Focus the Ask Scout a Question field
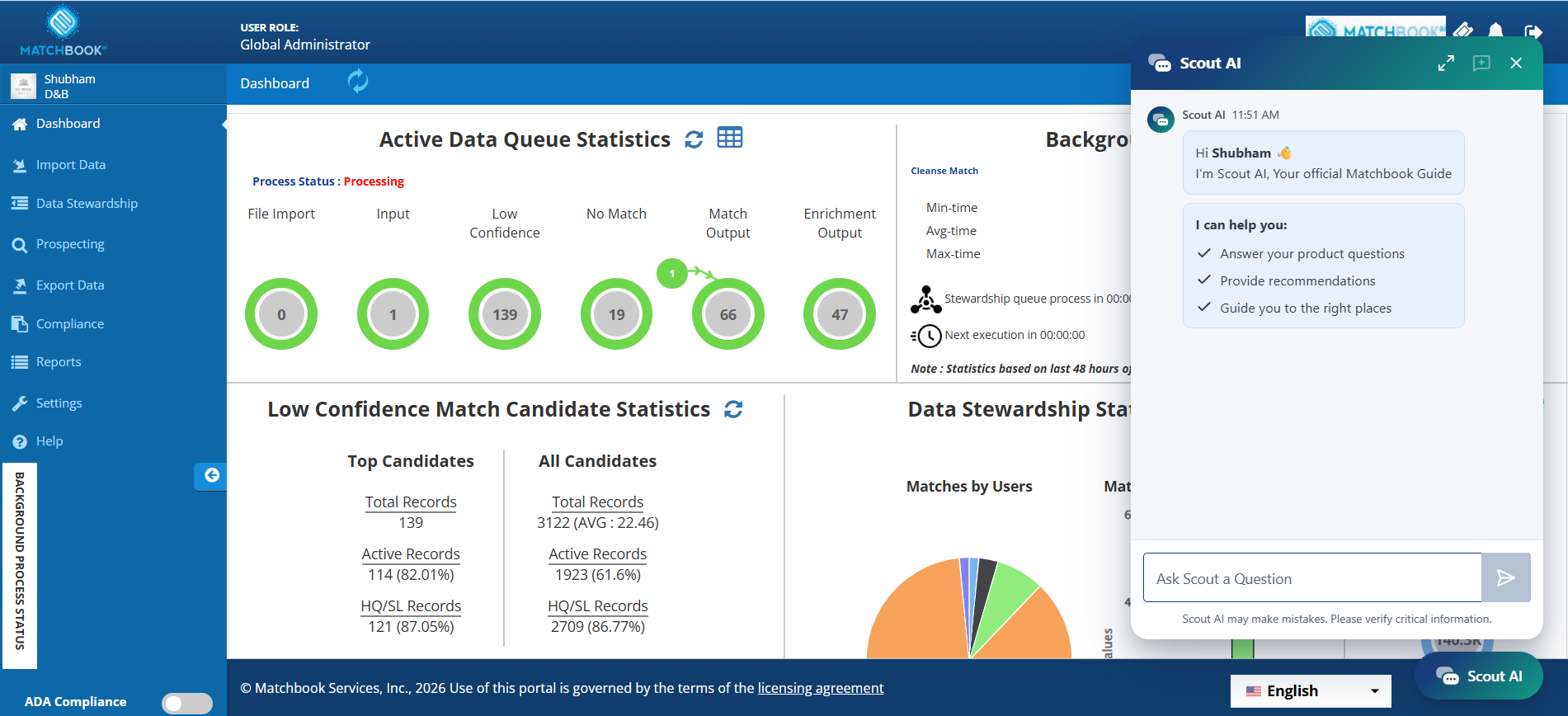This screenshot has width=1568, height=716. point(1312,577)
